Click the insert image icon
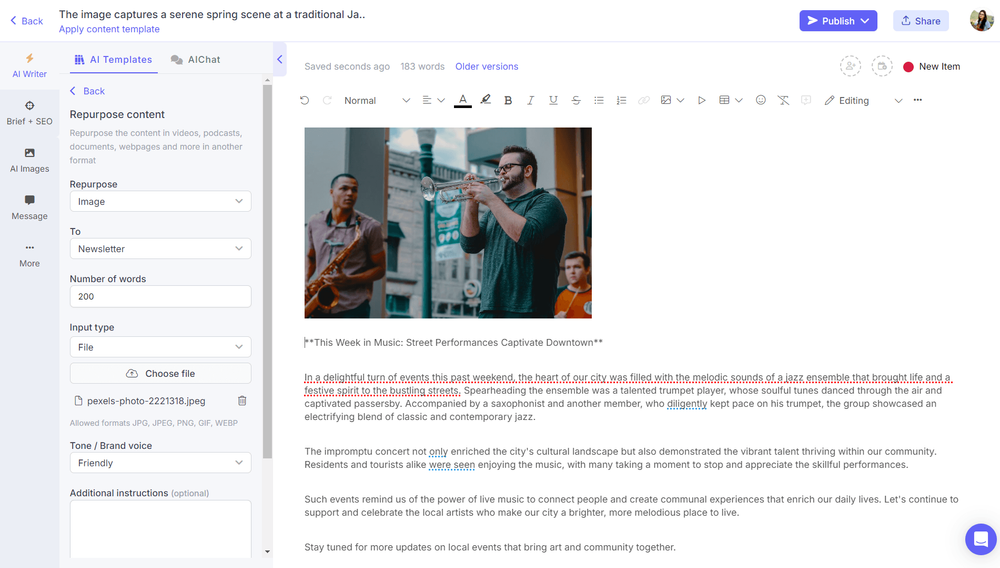 tap(666, 100)
